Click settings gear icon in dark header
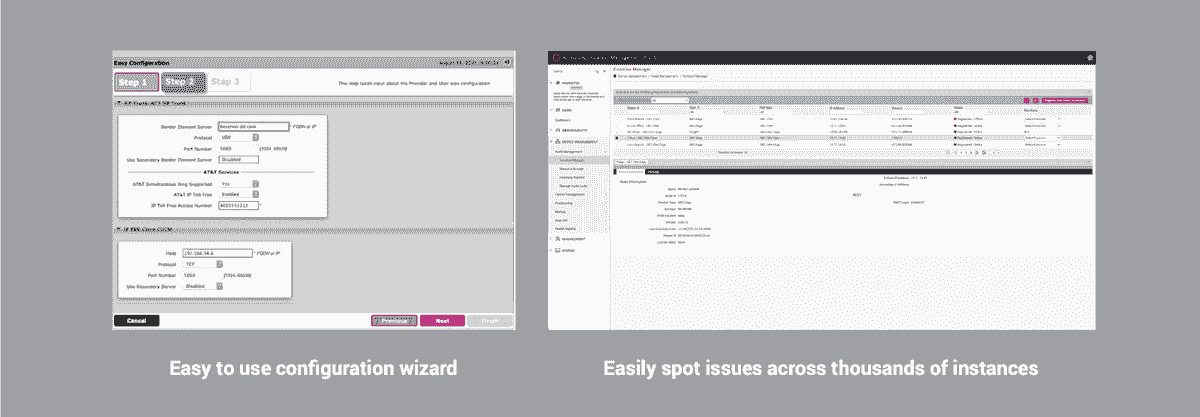1200x417 pixels. pos(1089,57)
